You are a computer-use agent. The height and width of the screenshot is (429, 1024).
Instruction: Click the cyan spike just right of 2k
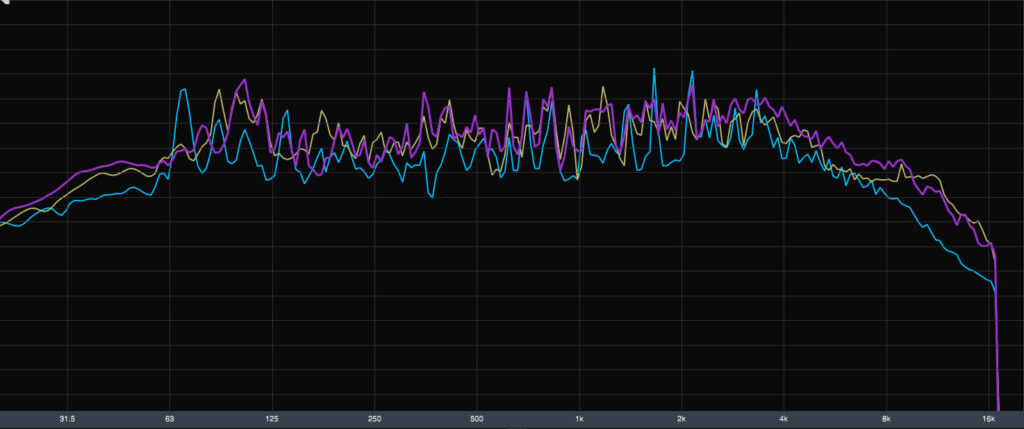(690, 73)
